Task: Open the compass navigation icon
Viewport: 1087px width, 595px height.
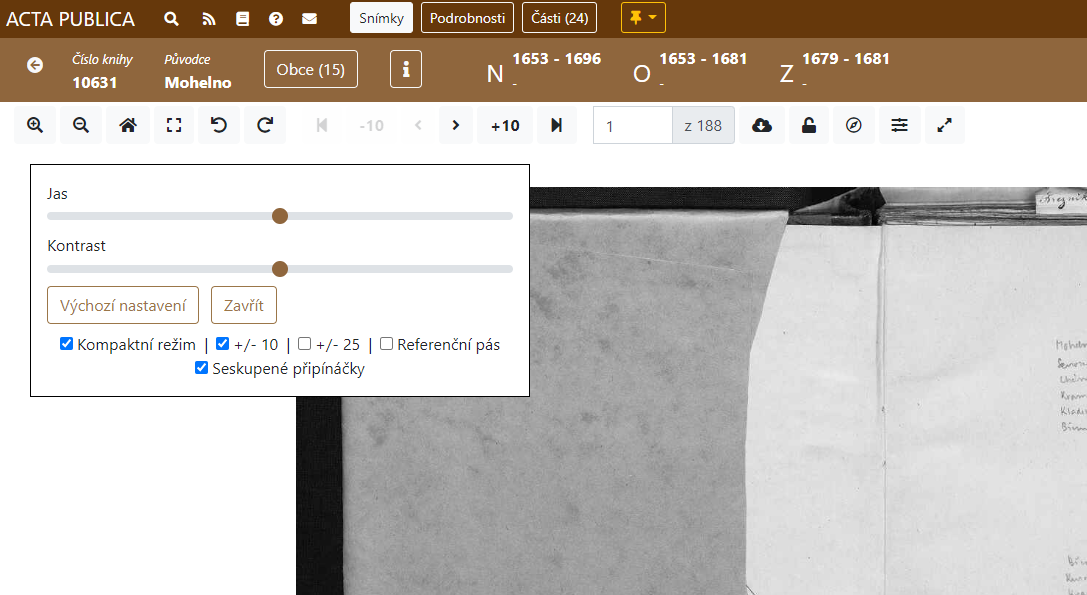Action: coord(854,125)
